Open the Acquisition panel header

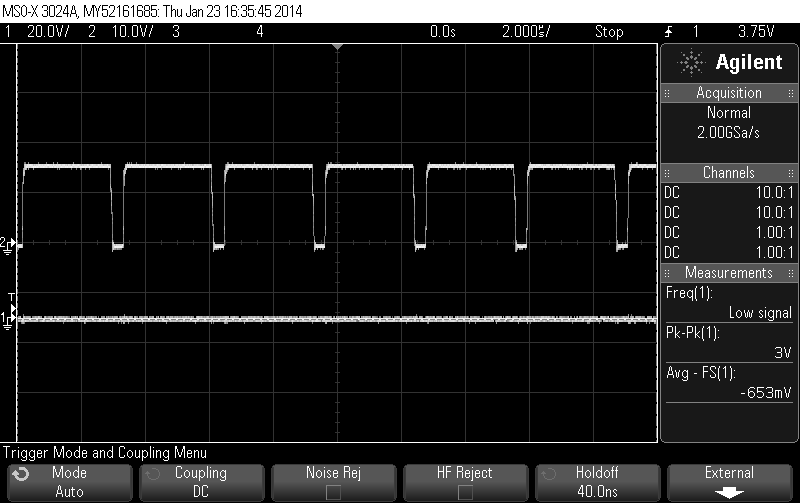point(729,93)
